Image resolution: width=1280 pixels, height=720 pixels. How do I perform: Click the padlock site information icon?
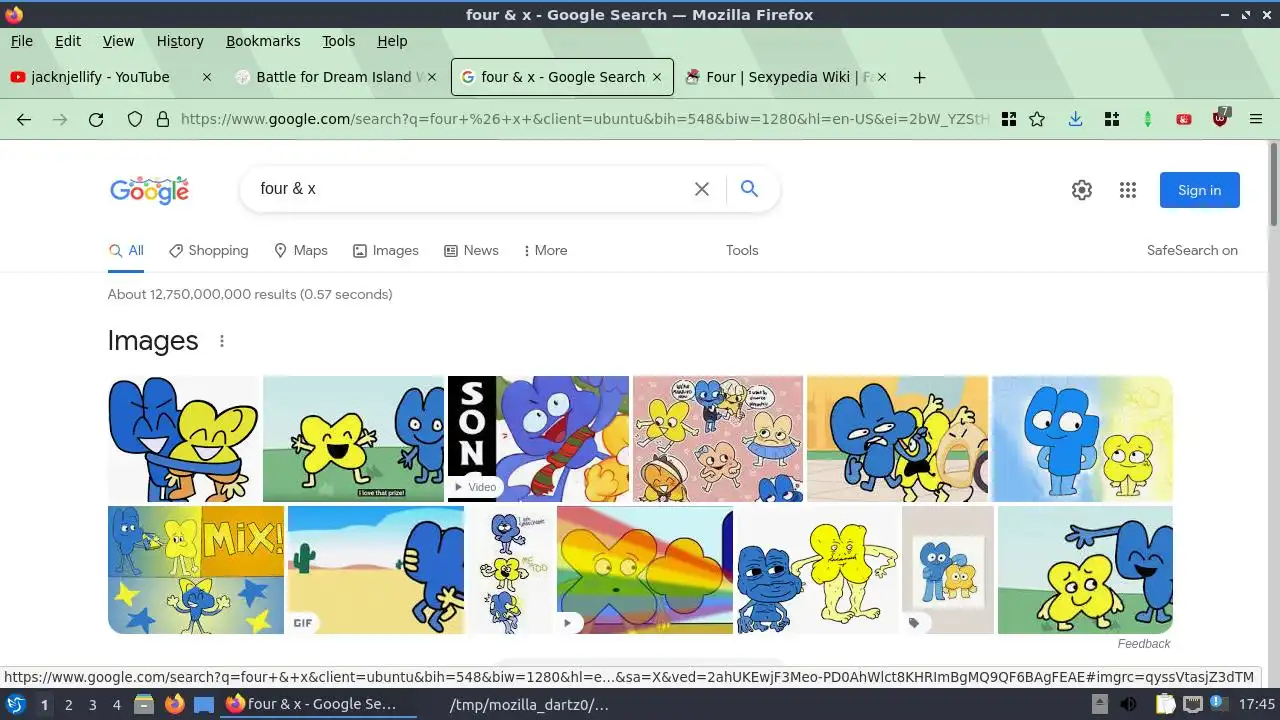163,119
